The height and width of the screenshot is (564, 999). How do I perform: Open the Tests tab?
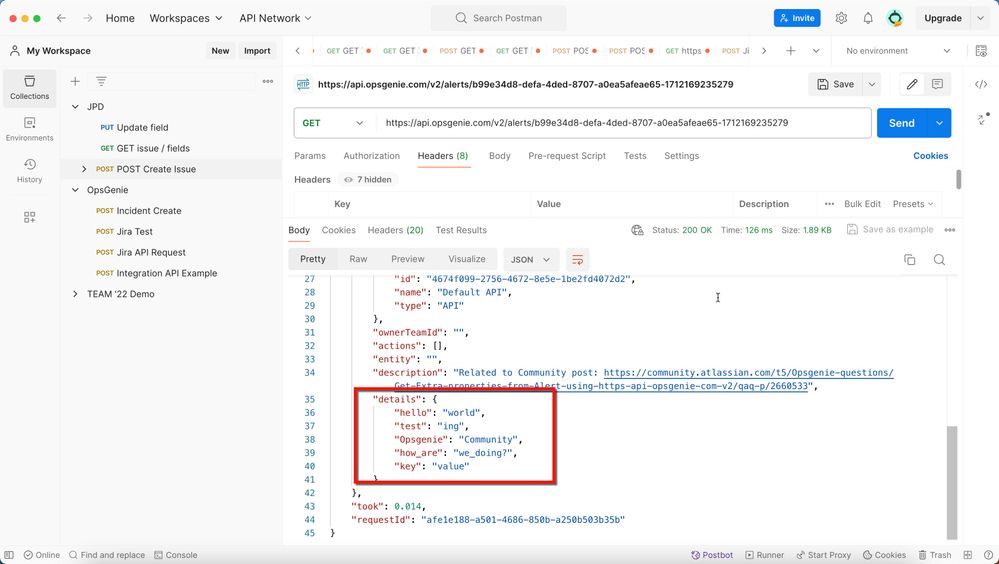(635, 155)
